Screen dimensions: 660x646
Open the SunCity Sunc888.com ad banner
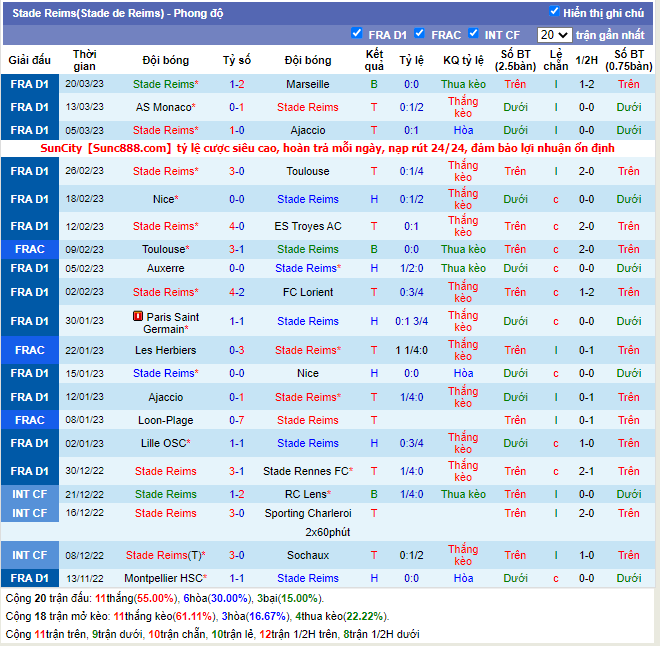point(330,148)
